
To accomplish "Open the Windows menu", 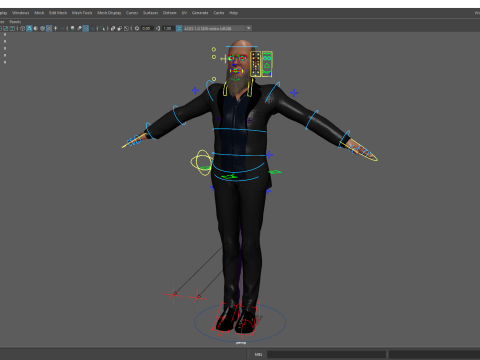I will 21,13.
